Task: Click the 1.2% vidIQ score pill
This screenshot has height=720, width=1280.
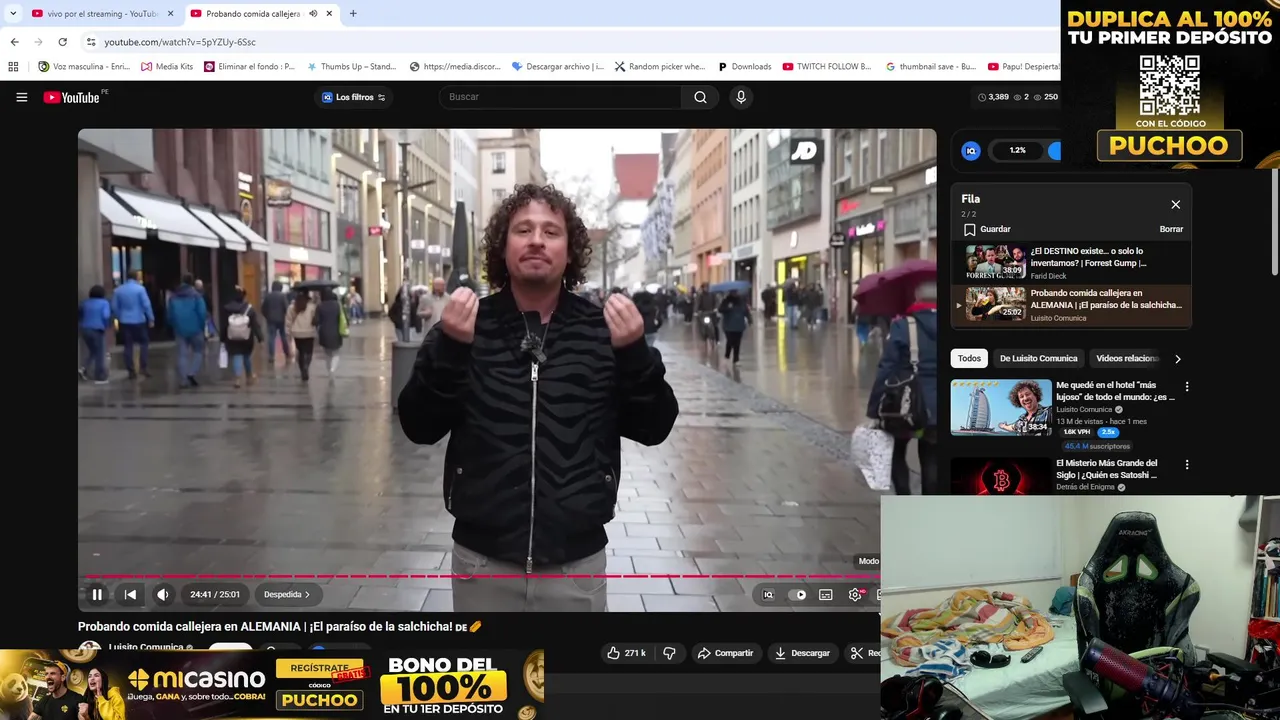Action: [x=1017, y=150]
